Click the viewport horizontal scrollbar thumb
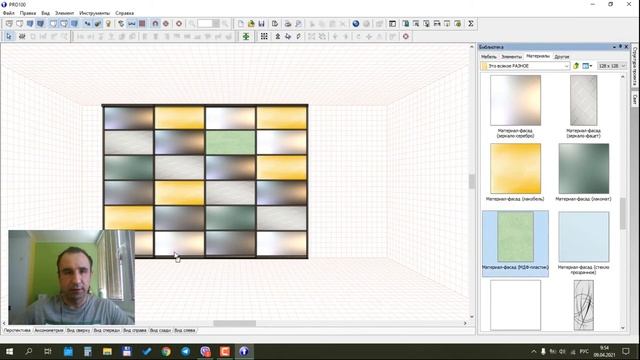Viewport: 640px width, 360px height. pyautogui.click(x=234, y=323)
